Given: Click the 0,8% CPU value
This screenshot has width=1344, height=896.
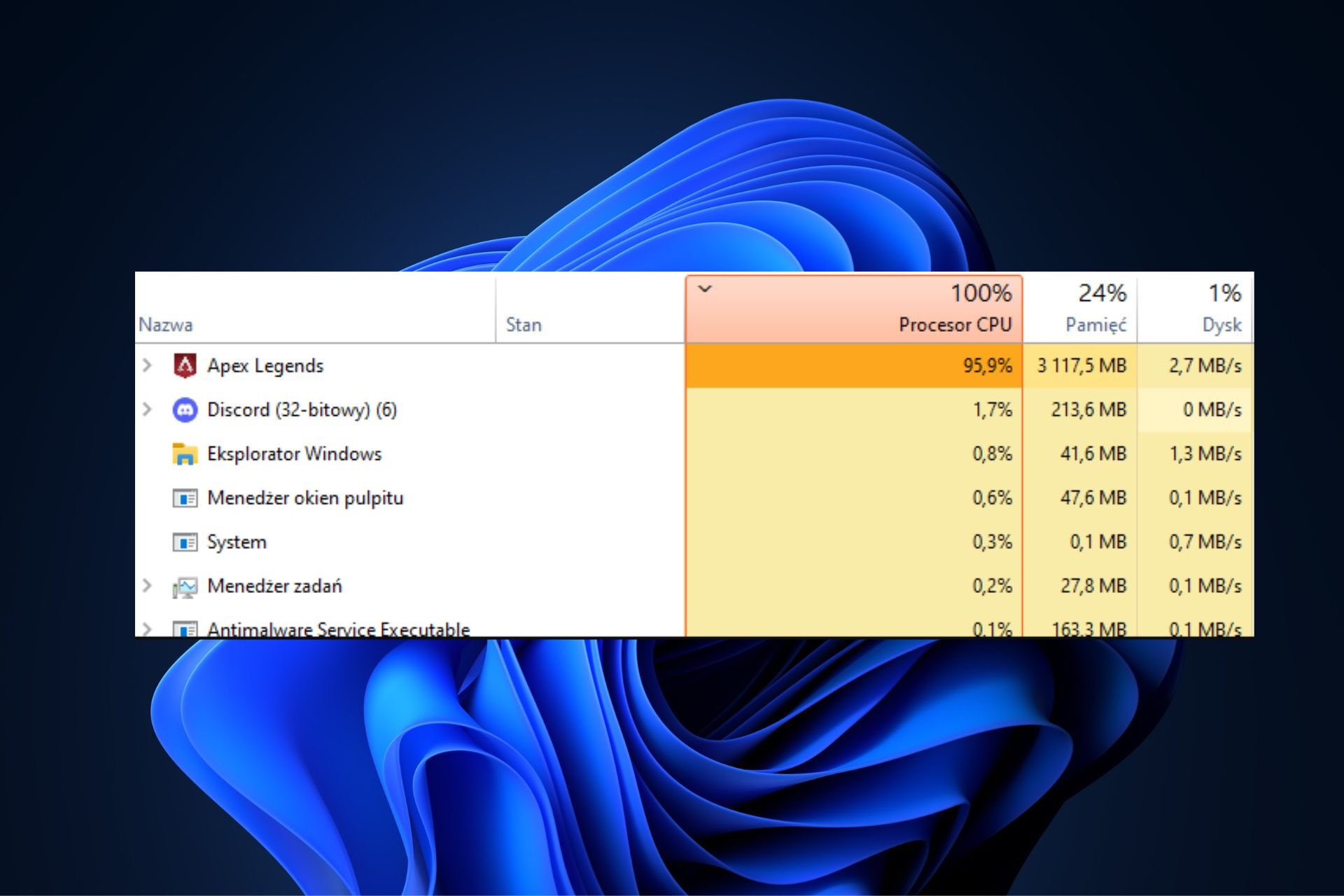Looking at the screenshot, I should [992, 454].
